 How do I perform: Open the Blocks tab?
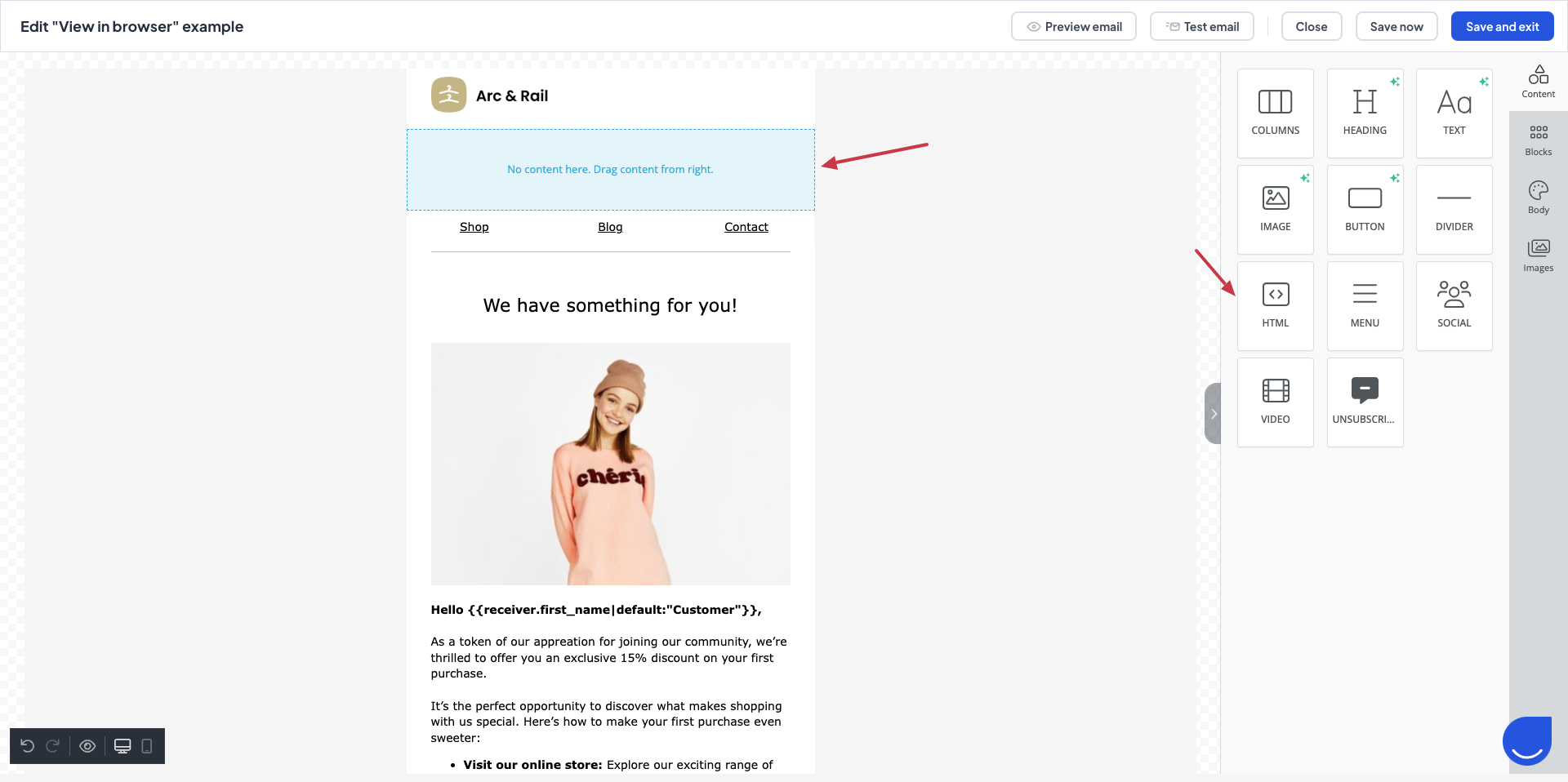click(1538, 140)
